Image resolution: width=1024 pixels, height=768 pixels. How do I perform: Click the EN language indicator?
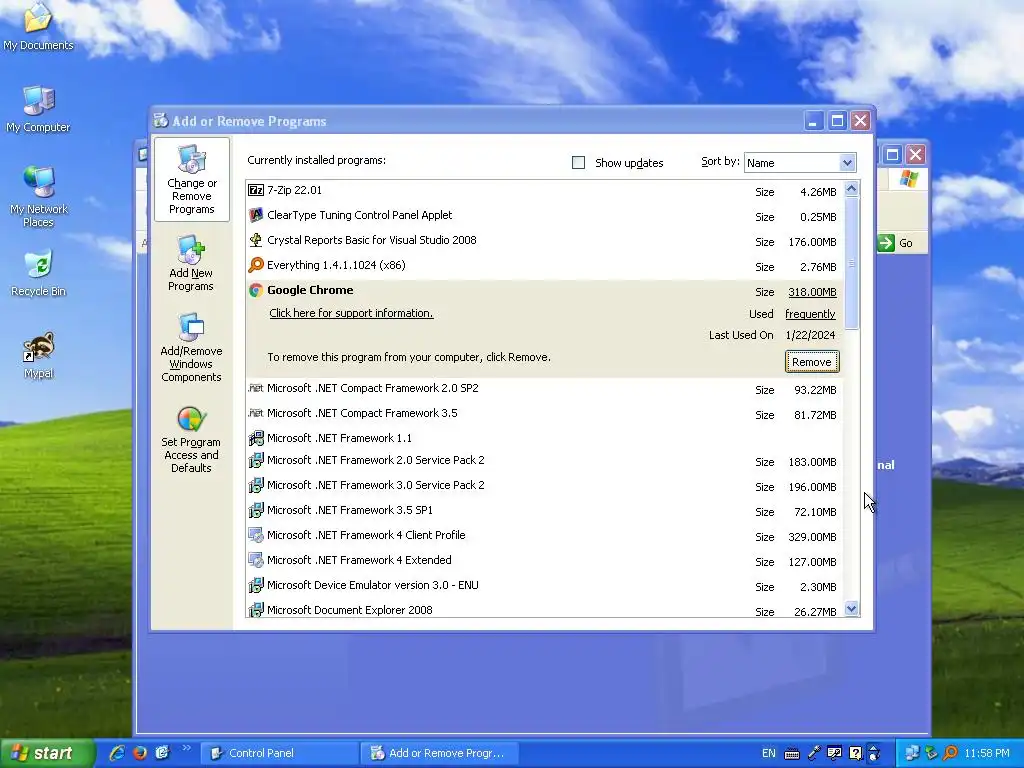point(769,753)
